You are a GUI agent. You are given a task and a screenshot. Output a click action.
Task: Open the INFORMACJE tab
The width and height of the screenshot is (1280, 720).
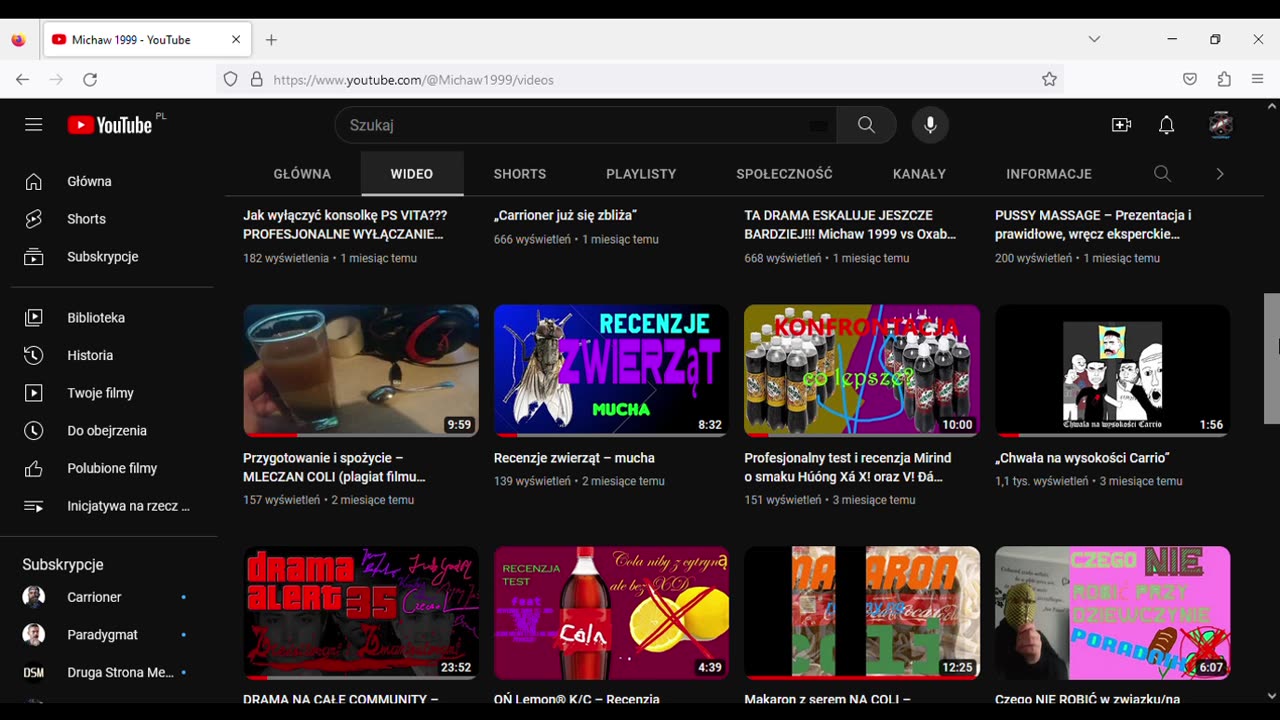1049,174
